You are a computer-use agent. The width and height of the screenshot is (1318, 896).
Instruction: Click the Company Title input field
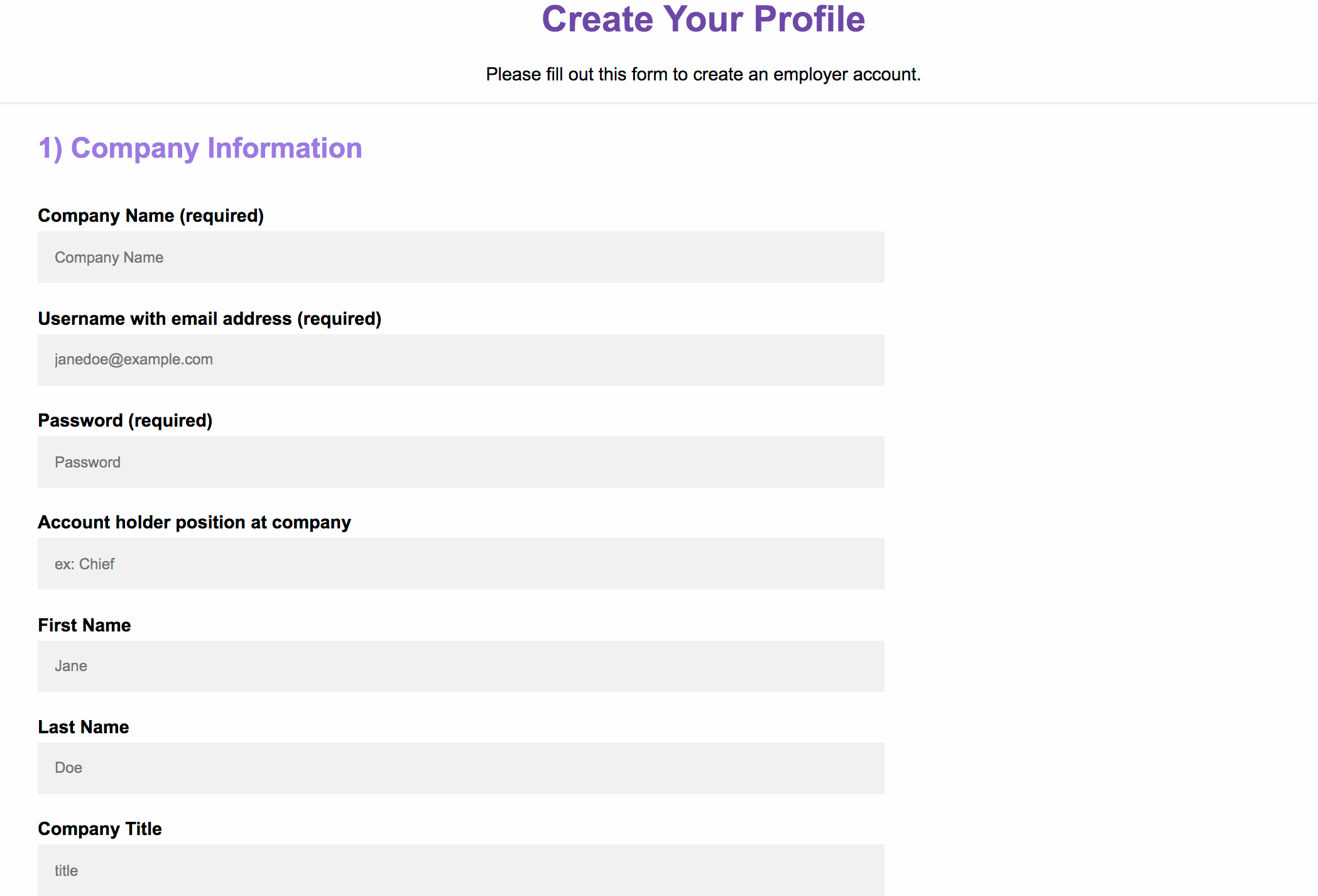[460, 870]
